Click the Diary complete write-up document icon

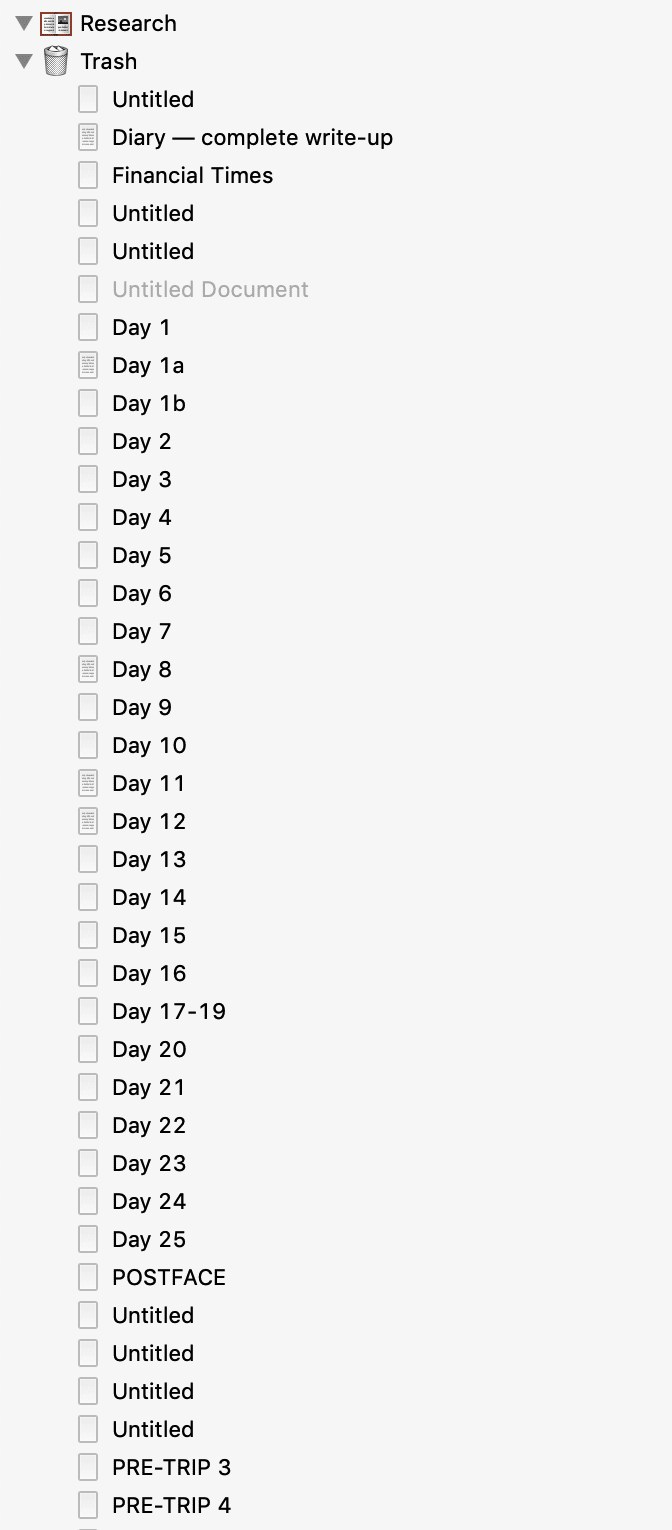point(88,137)
